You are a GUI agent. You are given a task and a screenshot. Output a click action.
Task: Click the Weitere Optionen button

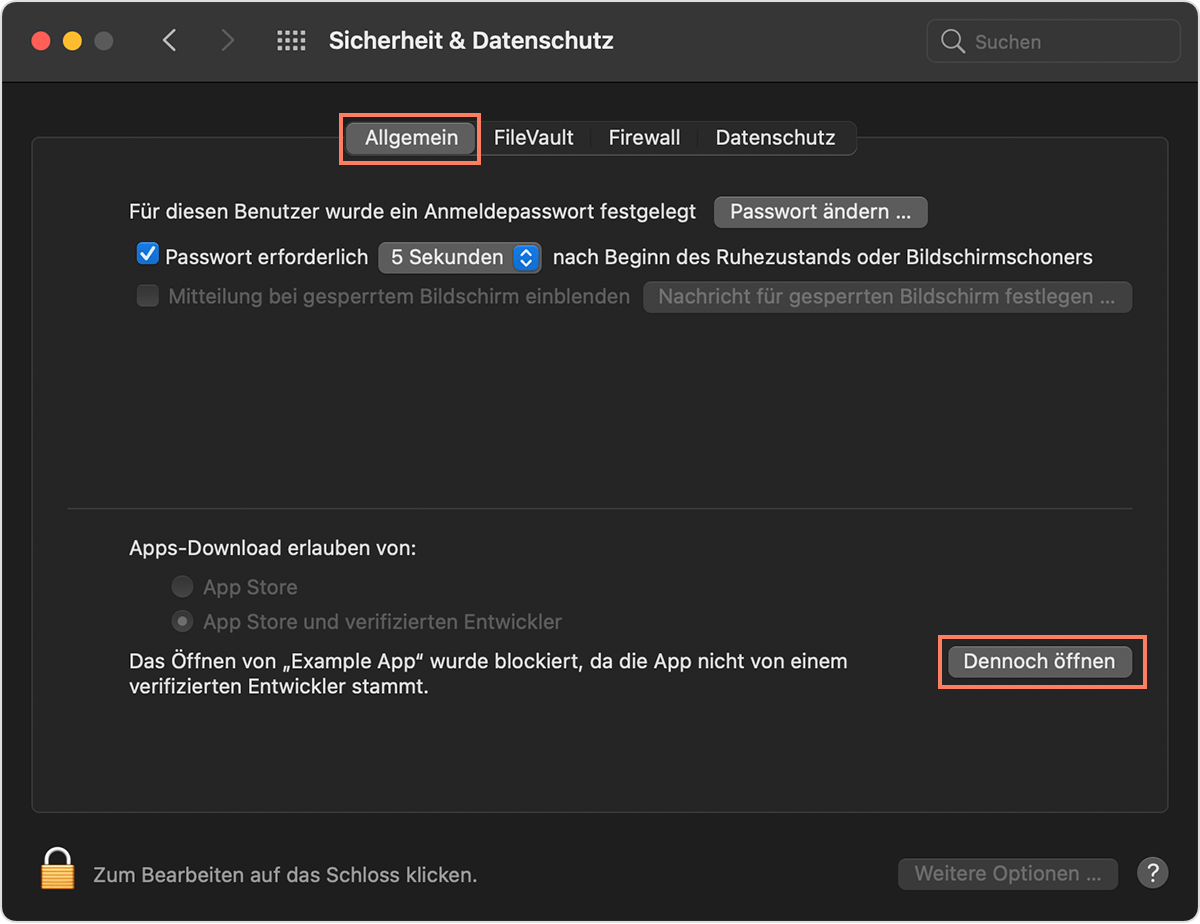(1008, 874)
